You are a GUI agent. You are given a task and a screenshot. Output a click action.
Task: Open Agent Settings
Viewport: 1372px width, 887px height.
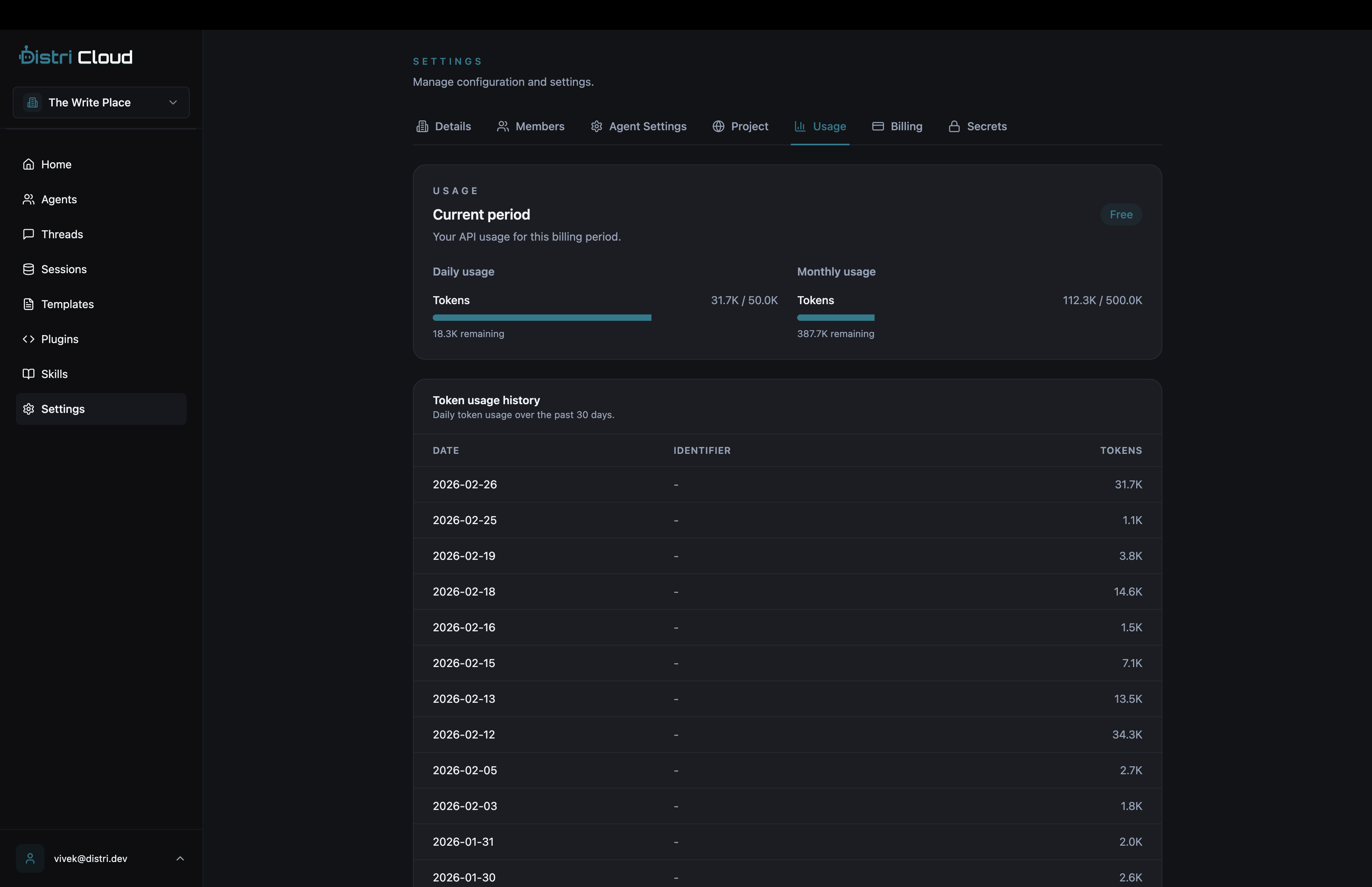click(638, 126)
